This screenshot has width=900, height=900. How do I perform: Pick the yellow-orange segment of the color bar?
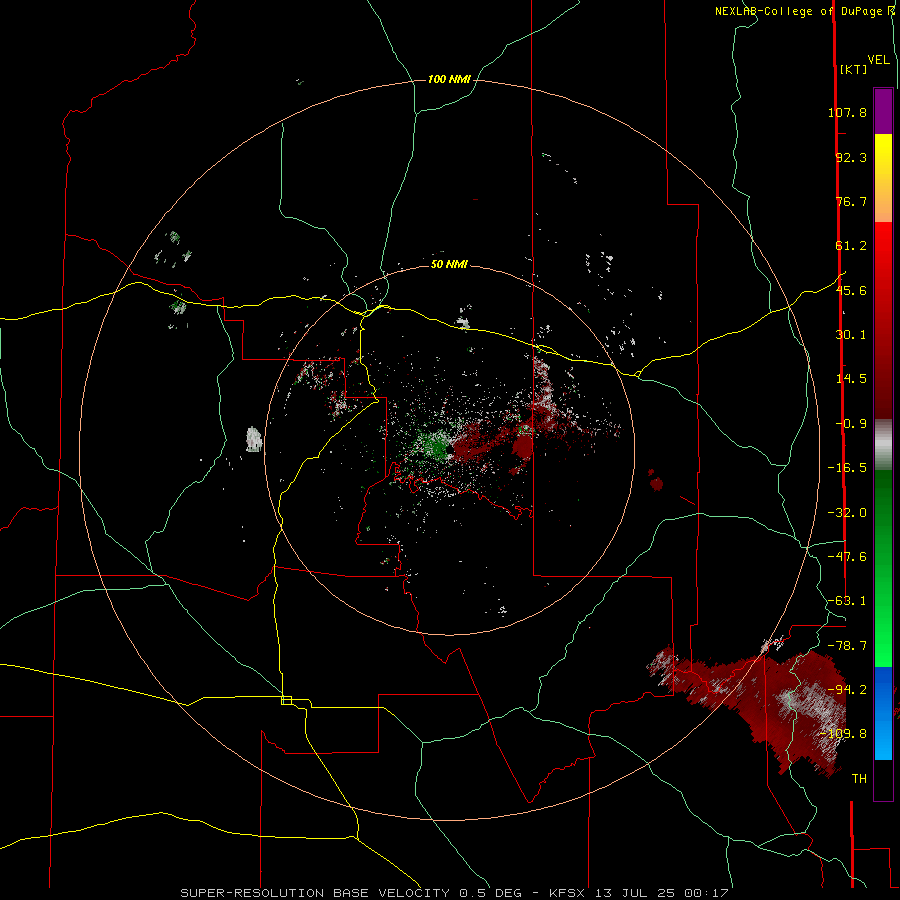(x=883, y=178)
